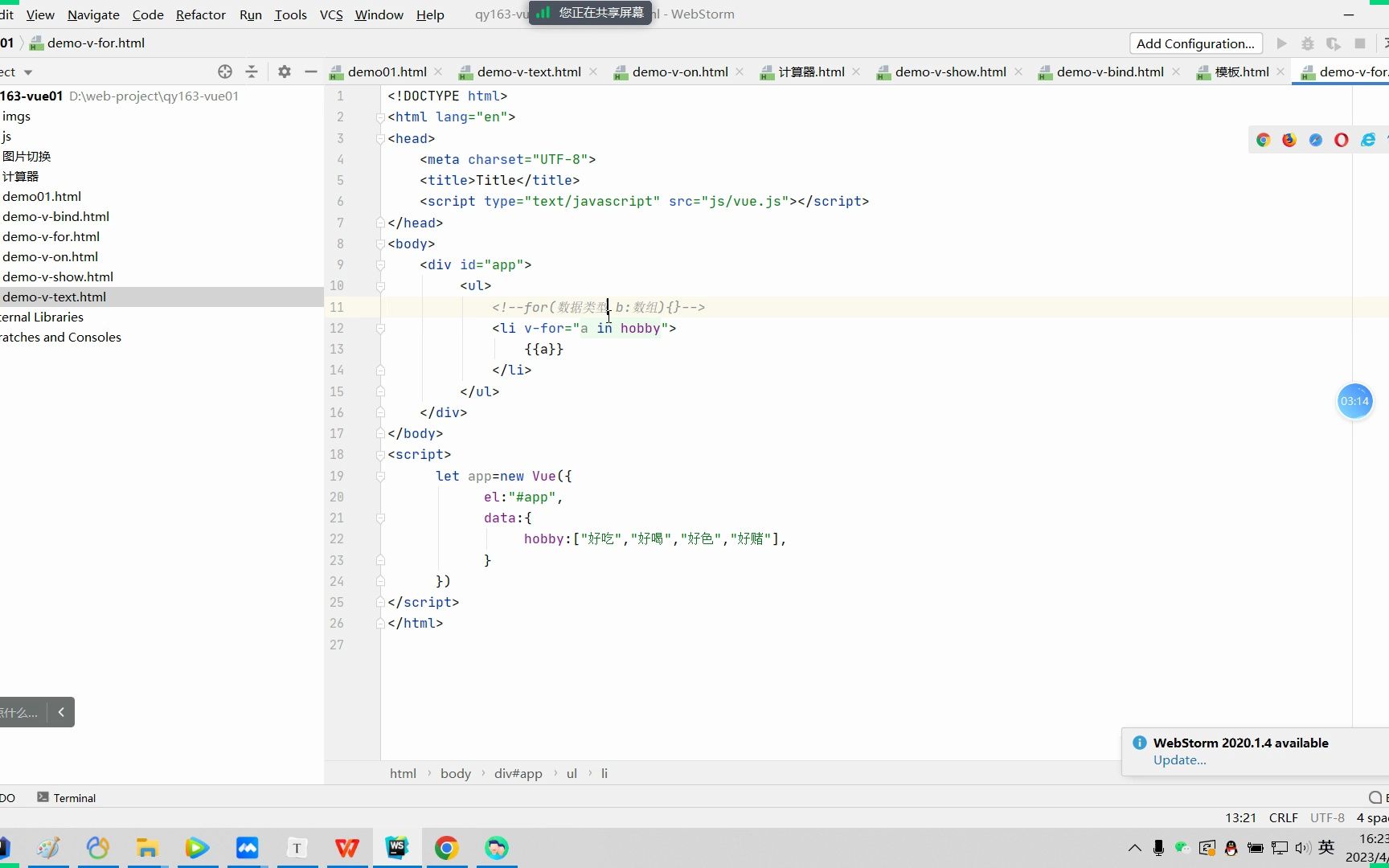Viewport: 1389px width, 868px height.
Task: Open in Firefox browser preview icon
Action: 1289,140
